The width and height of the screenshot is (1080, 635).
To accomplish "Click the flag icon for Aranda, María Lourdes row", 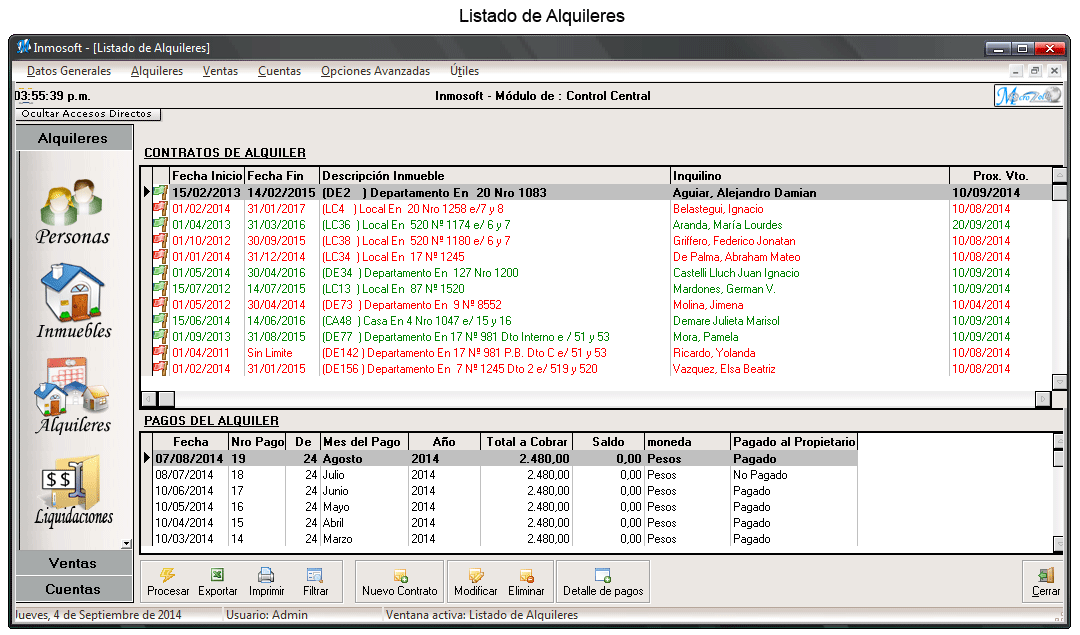I will coord(160,224).
